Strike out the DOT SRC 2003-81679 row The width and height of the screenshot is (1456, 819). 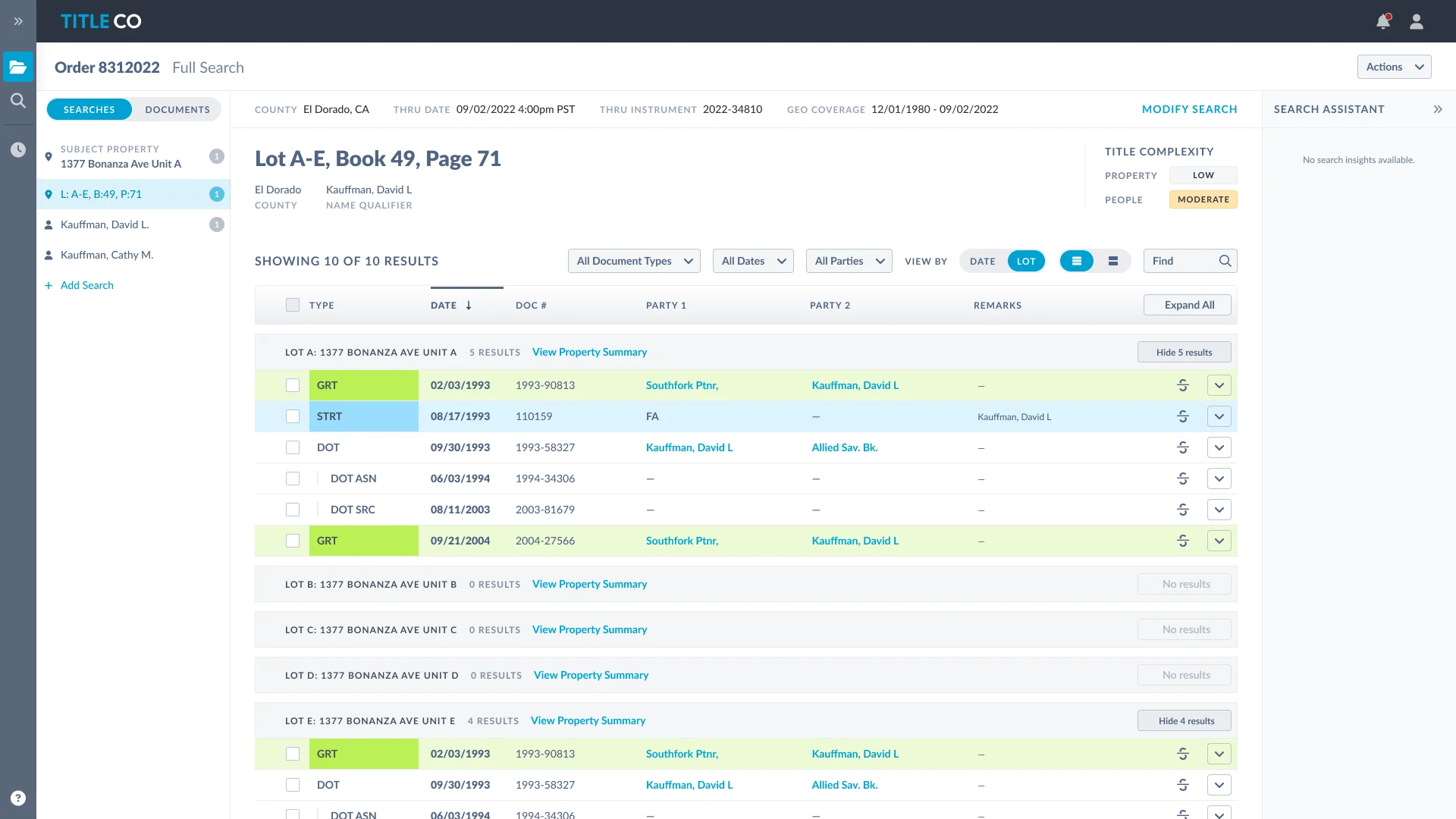click(x=1183, y=510)
